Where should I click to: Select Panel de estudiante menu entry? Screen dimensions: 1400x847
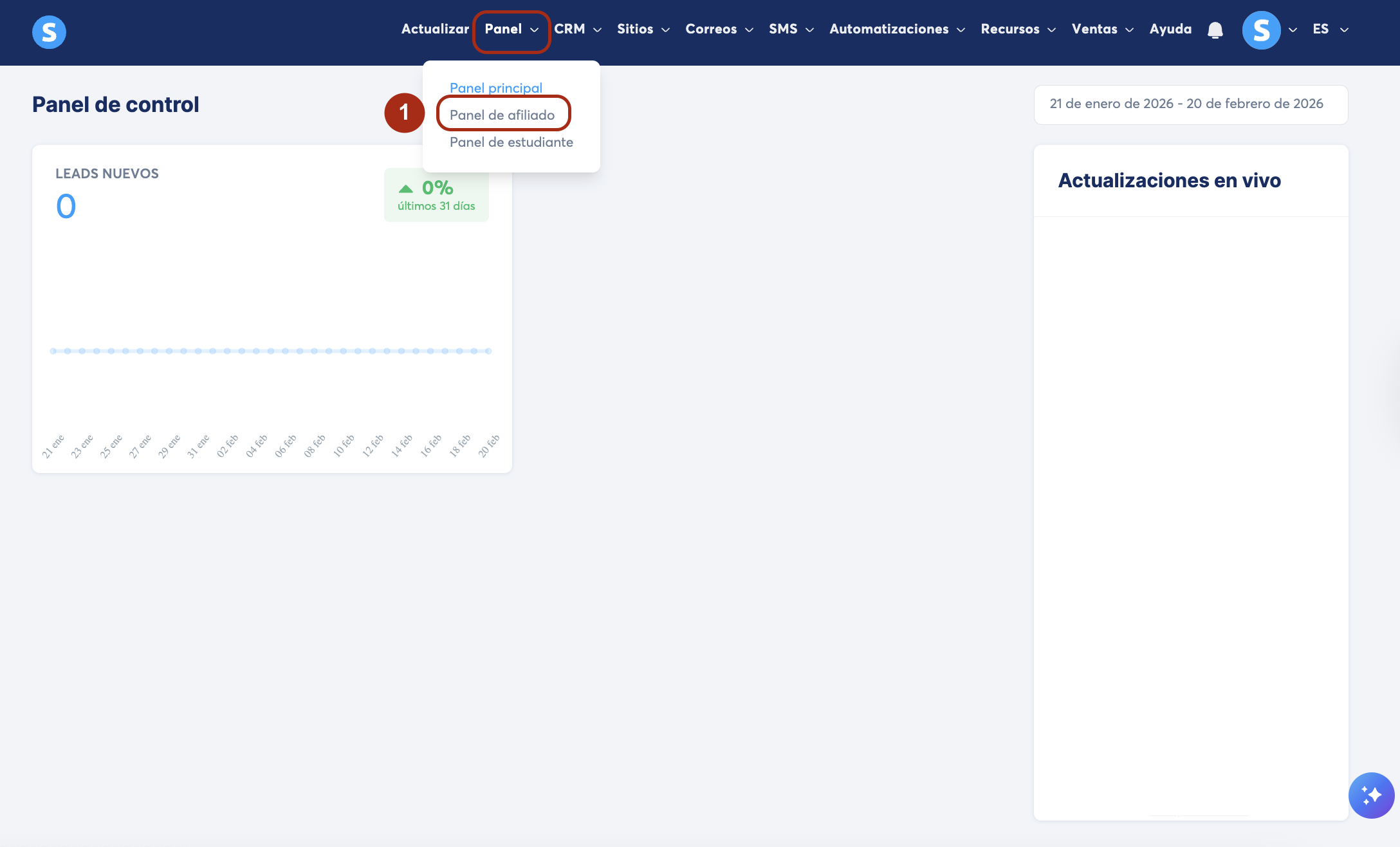511,142
